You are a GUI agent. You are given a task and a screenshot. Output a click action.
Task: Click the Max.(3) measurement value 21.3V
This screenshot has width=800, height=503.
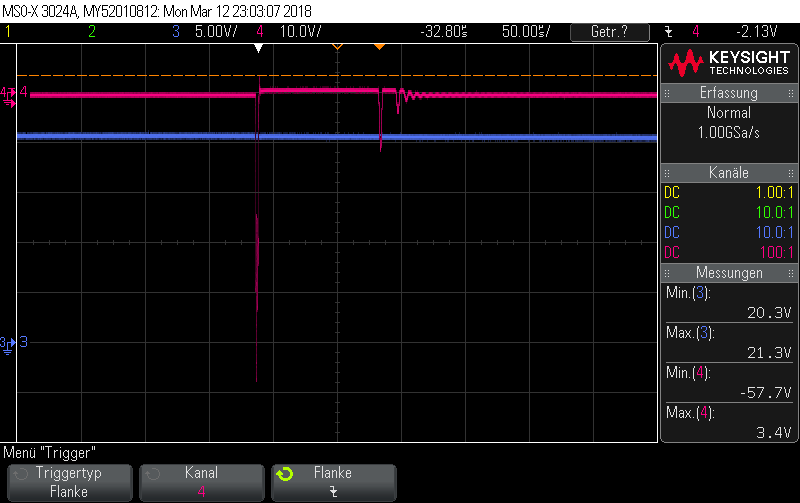pos(769,353)
